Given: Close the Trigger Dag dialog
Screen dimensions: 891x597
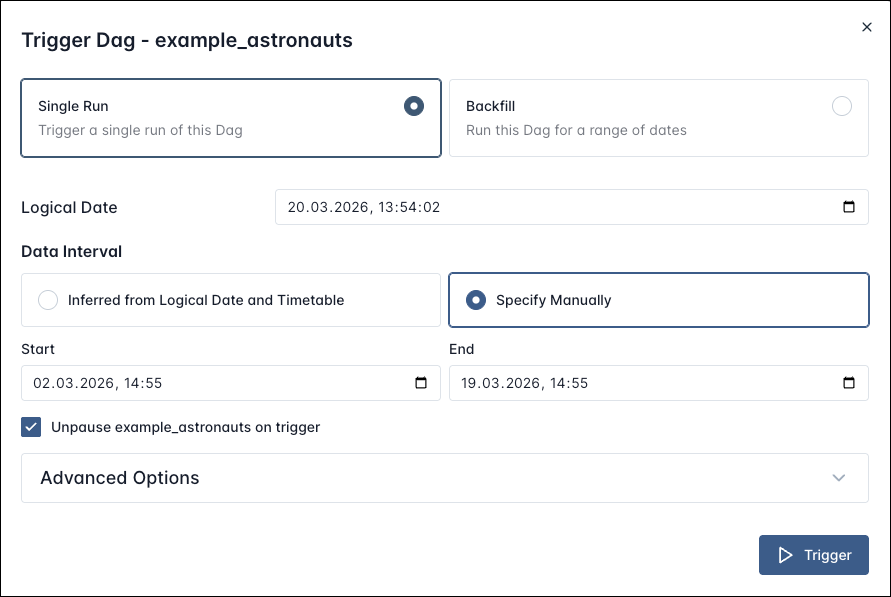Looking at the screenshot, I should [866, 27].
